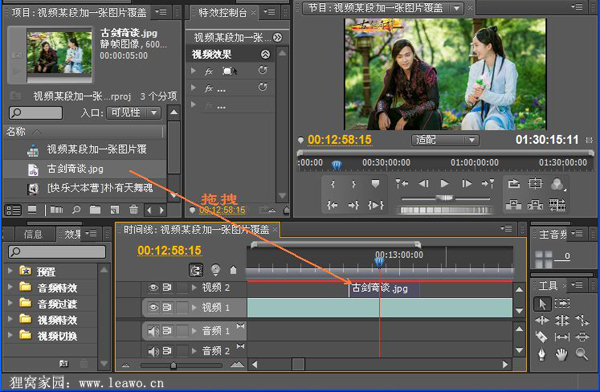The width and height of the screenshot is (600, 392).
Task: Open the 适配 zoom level dropdown
Action: coord(445,140)
